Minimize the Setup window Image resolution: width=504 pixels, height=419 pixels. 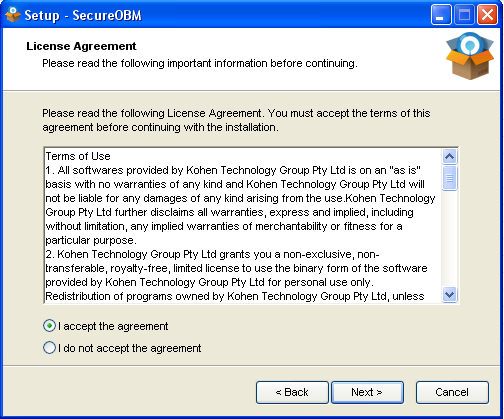coord(441,15)
